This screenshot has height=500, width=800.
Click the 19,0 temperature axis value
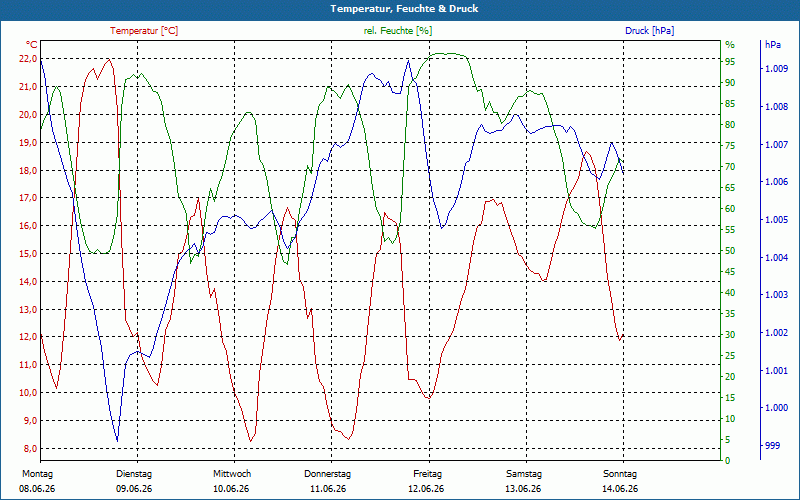pos(28,142)
